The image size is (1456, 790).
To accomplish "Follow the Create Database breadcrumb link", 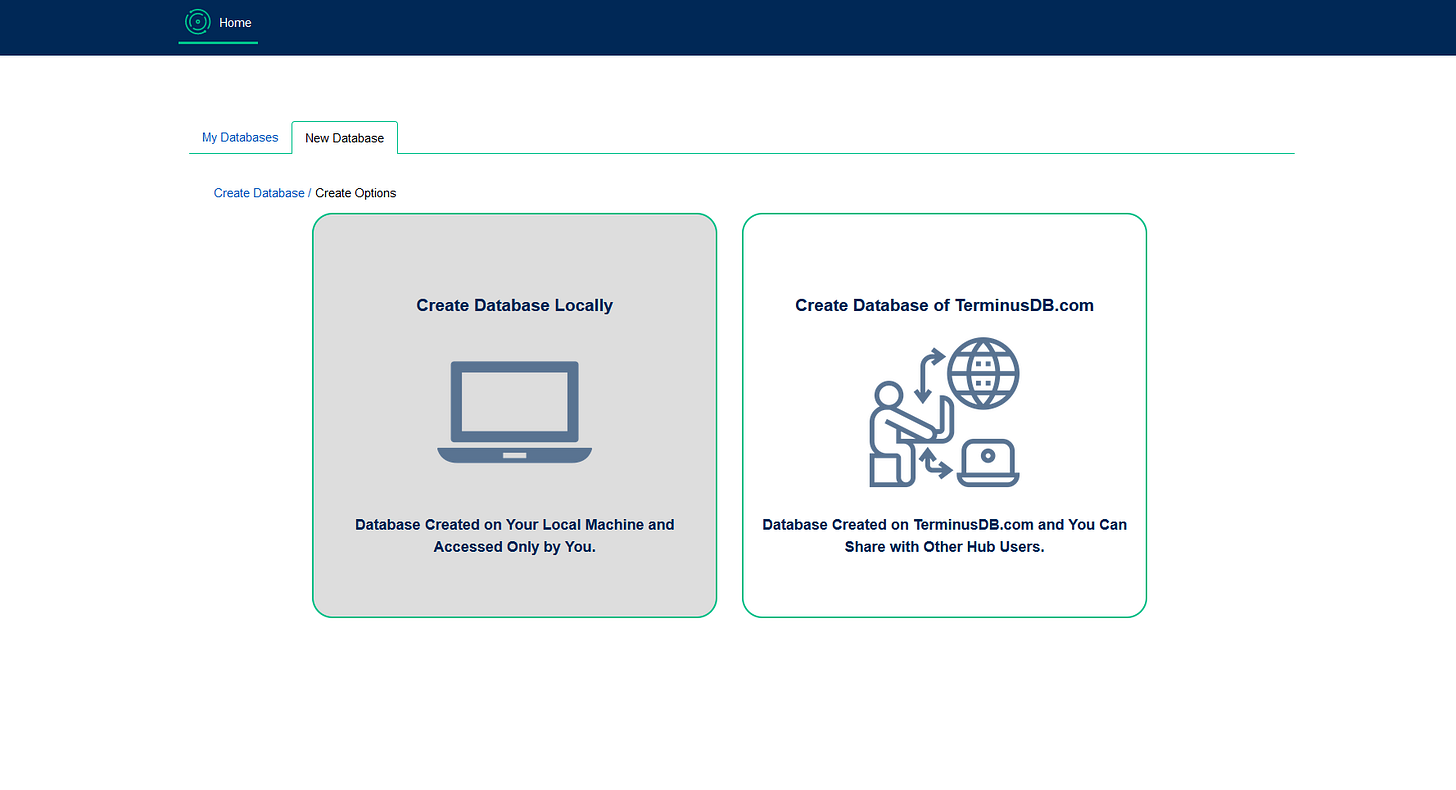I will (x=259, y=193).
